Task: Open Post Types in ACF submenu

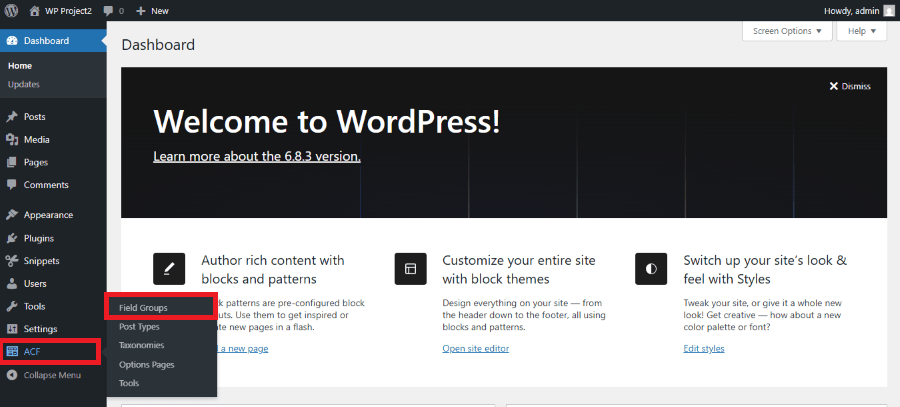Action: [x=139, y=327]
